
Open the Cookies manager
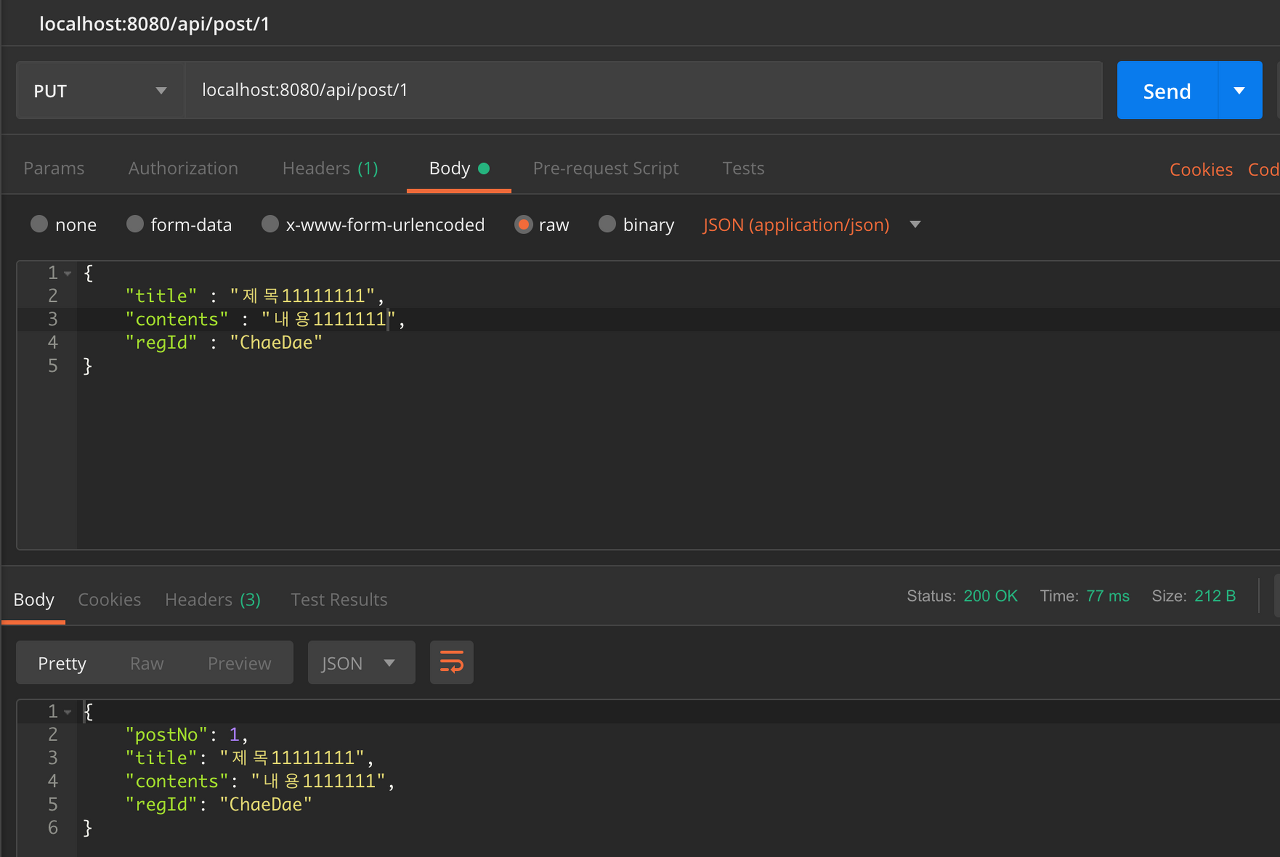tap(1200, 169)
